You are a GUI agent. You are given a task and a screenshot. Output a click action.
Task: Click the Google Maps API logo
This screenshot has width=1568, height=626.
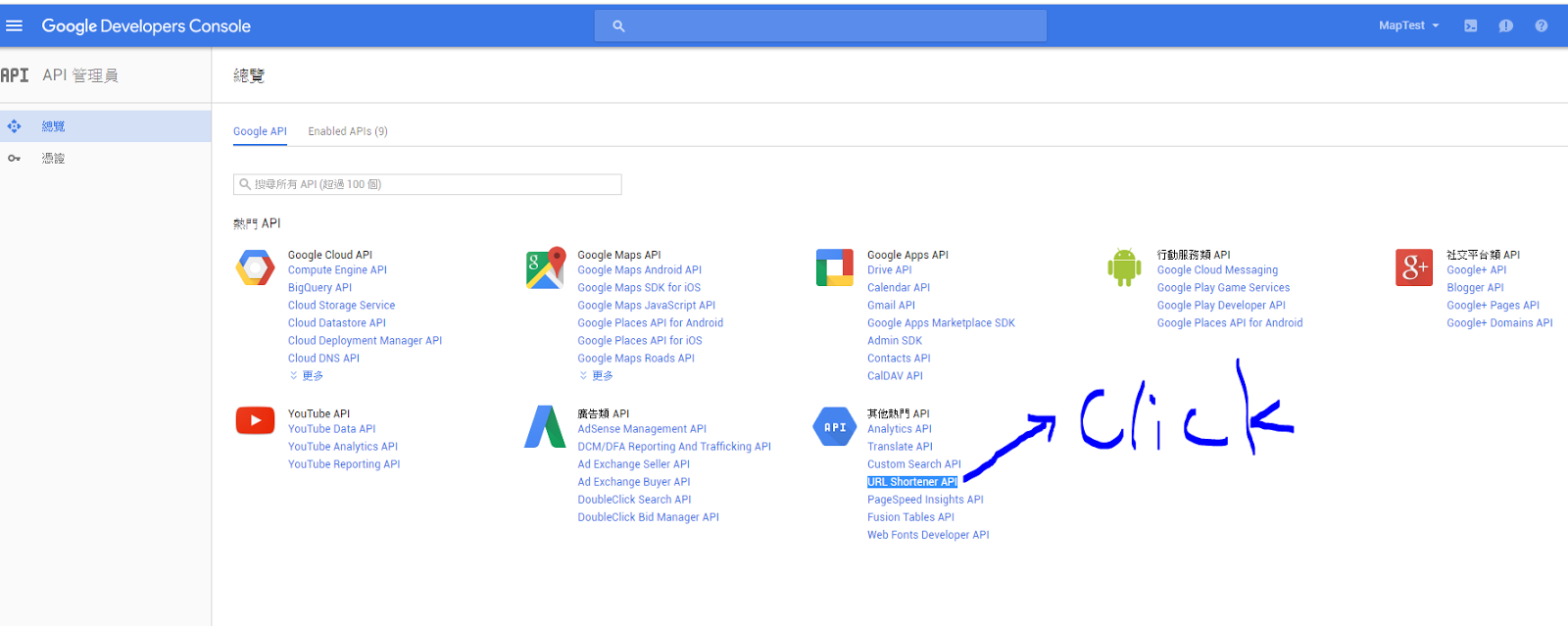click(x=546, y=267)
